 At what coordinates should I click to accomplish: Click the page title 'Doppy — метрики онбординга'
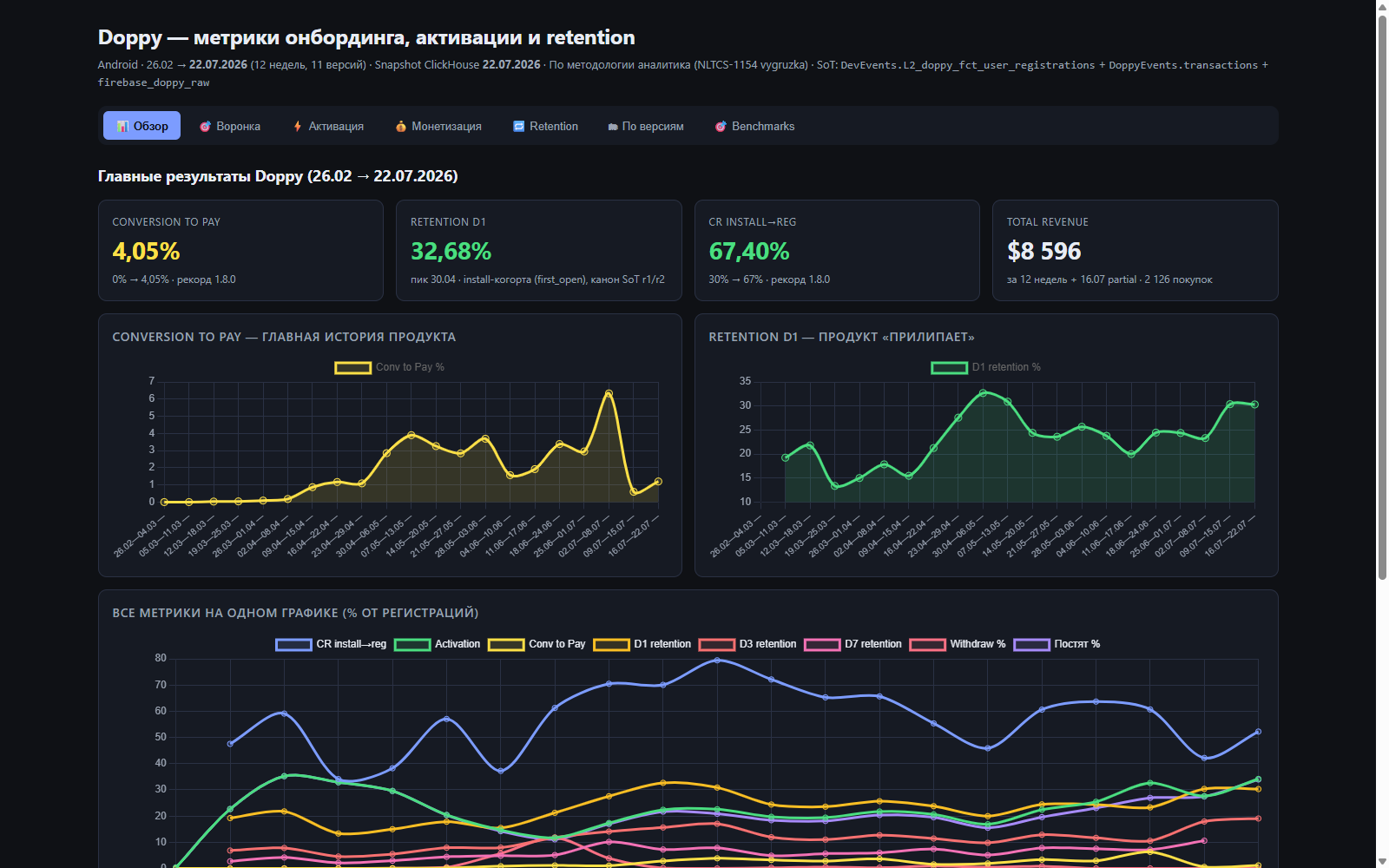366,37
